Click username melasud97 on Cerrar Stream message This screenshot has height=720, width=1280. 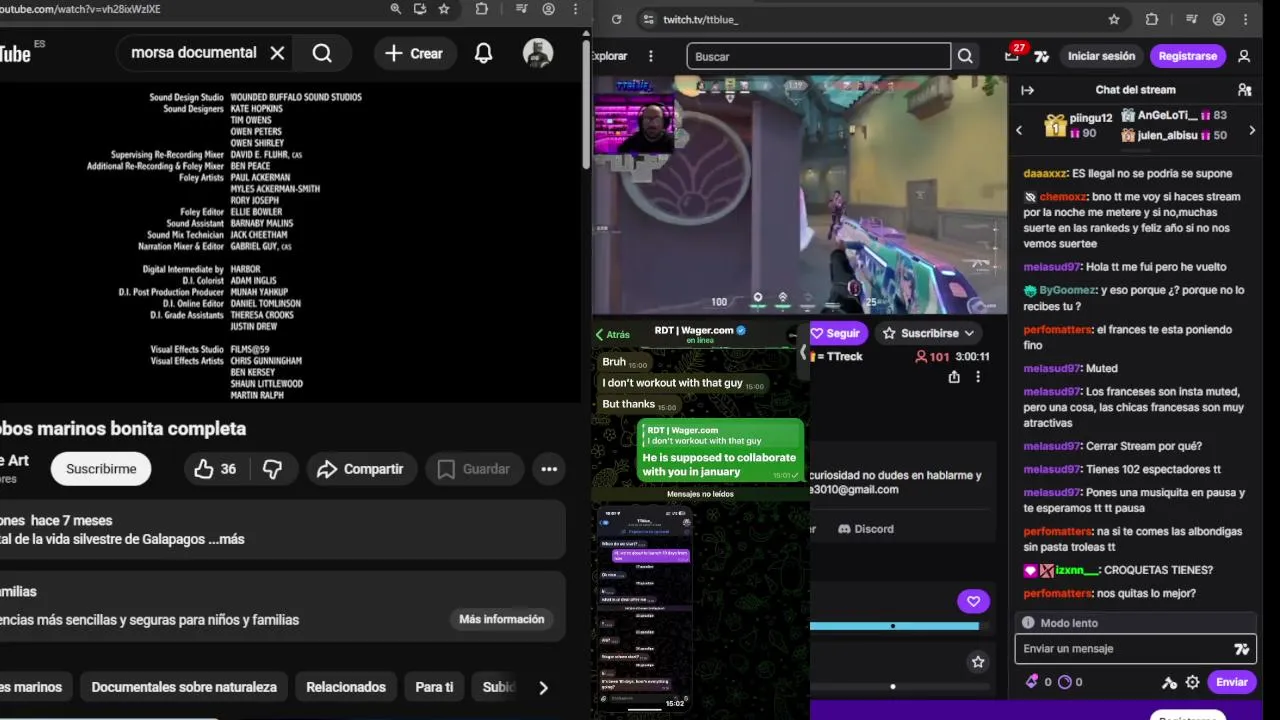tap(1052, 446)
